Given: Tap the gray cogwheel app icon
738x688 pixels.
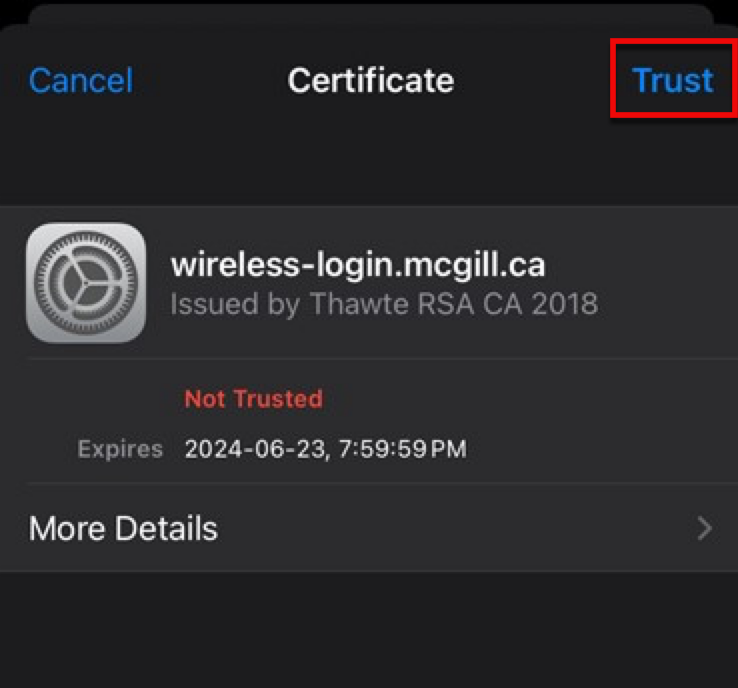Looking at the screenshot, I should (x=86, y=283).
